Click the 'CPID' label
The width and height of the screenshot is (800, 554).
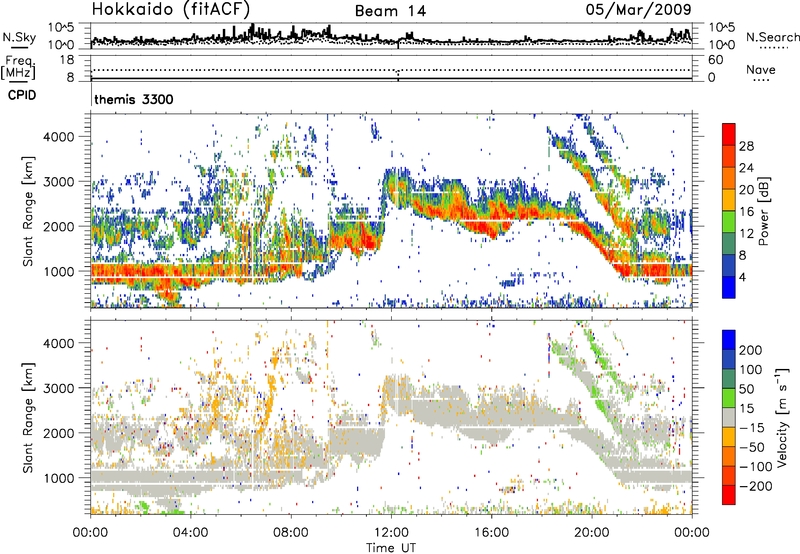point(22,95)
